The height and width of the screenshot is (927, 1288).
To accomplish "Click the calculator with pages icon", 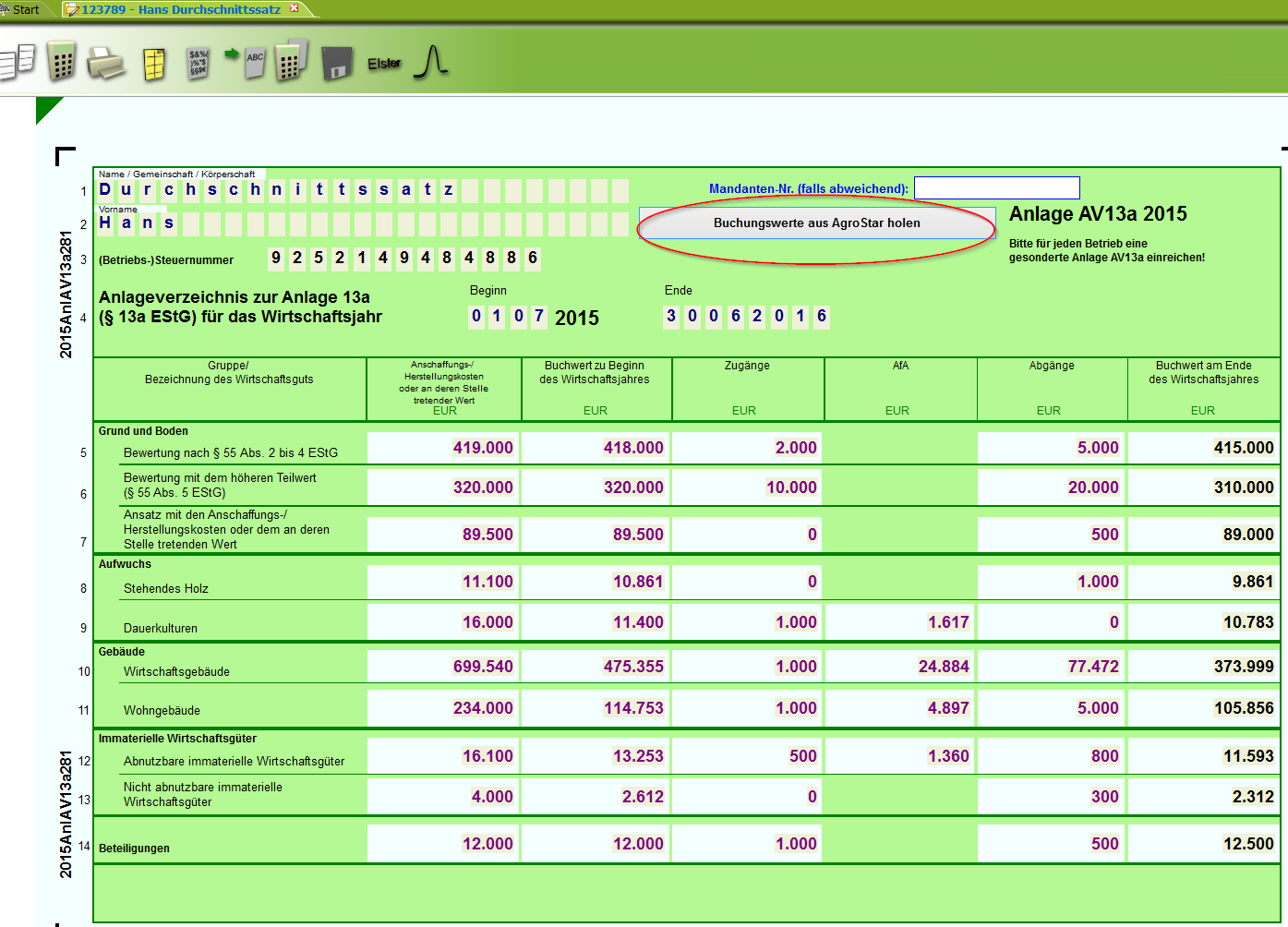I will tap(291, 62).
